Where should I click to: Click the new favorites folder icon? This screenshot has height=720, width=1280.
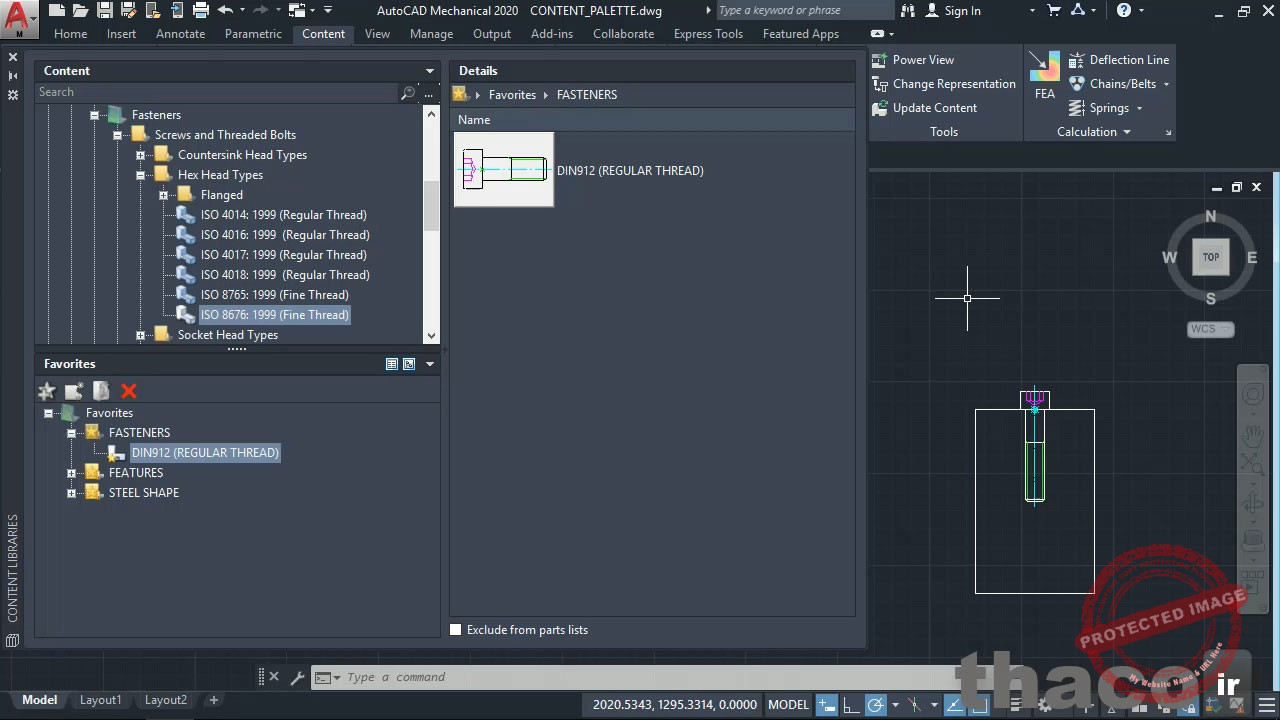[74, 391]
